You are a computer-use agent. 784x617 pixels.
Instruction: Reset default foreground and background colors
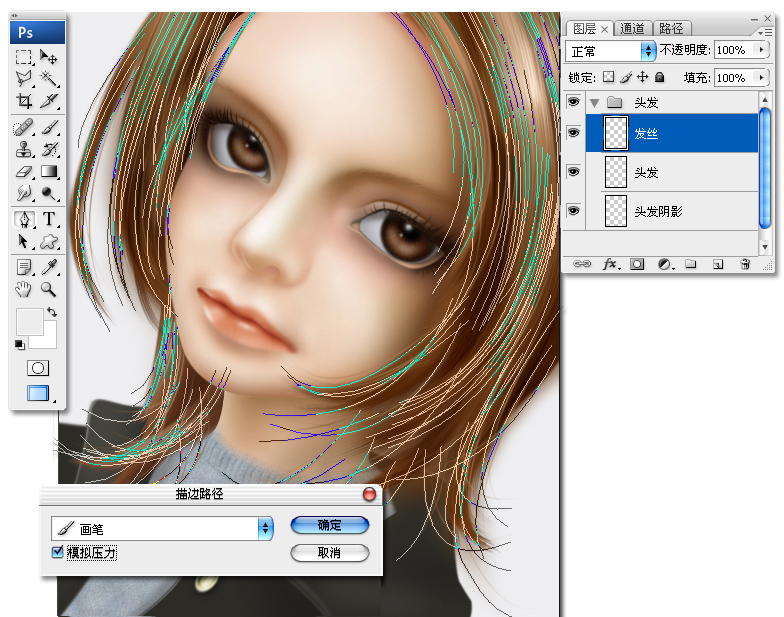click(x=20, y=344)
